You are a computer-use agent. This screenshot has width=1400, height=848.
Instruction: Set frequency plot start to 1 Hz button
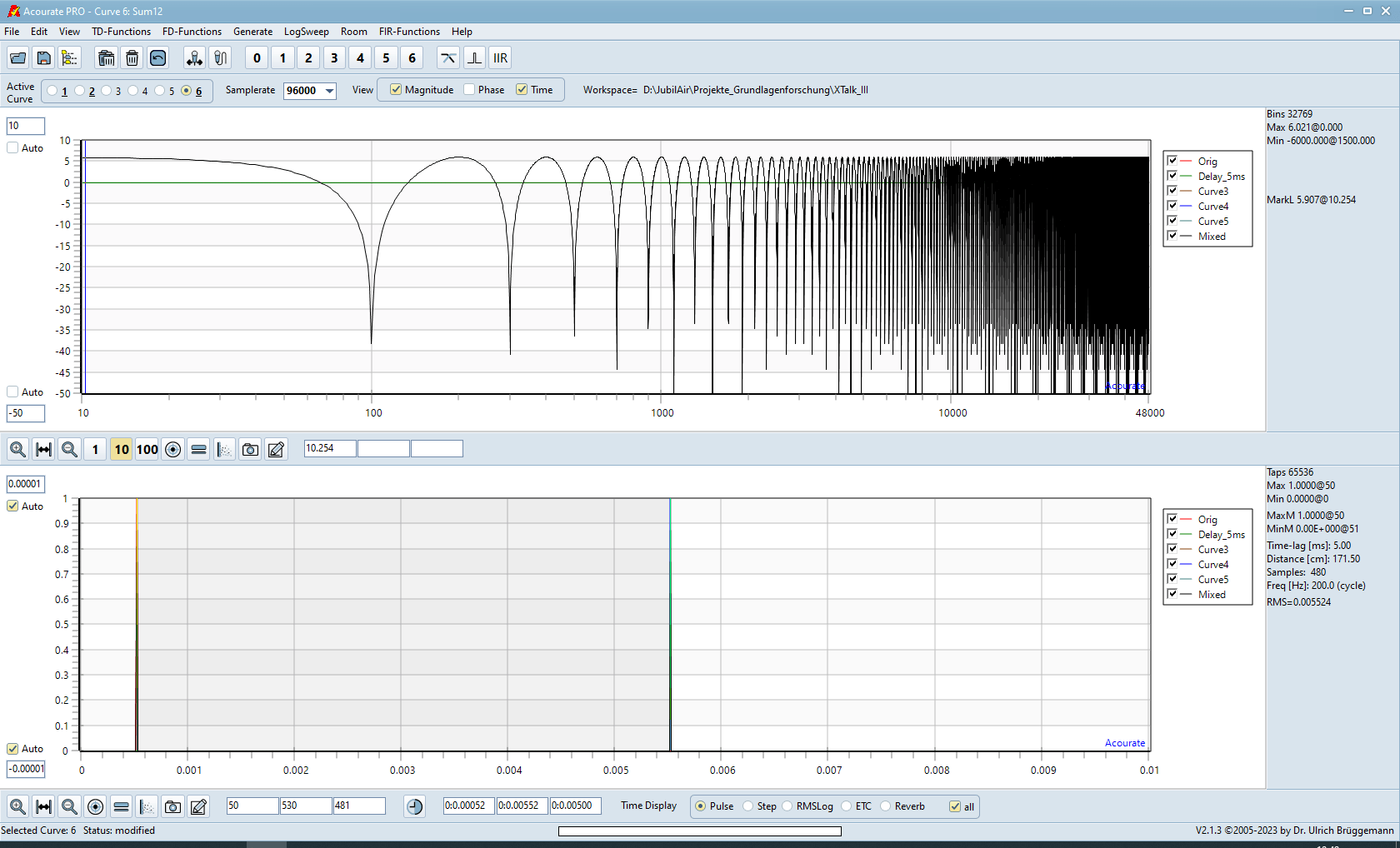click(x=95, y=449)
